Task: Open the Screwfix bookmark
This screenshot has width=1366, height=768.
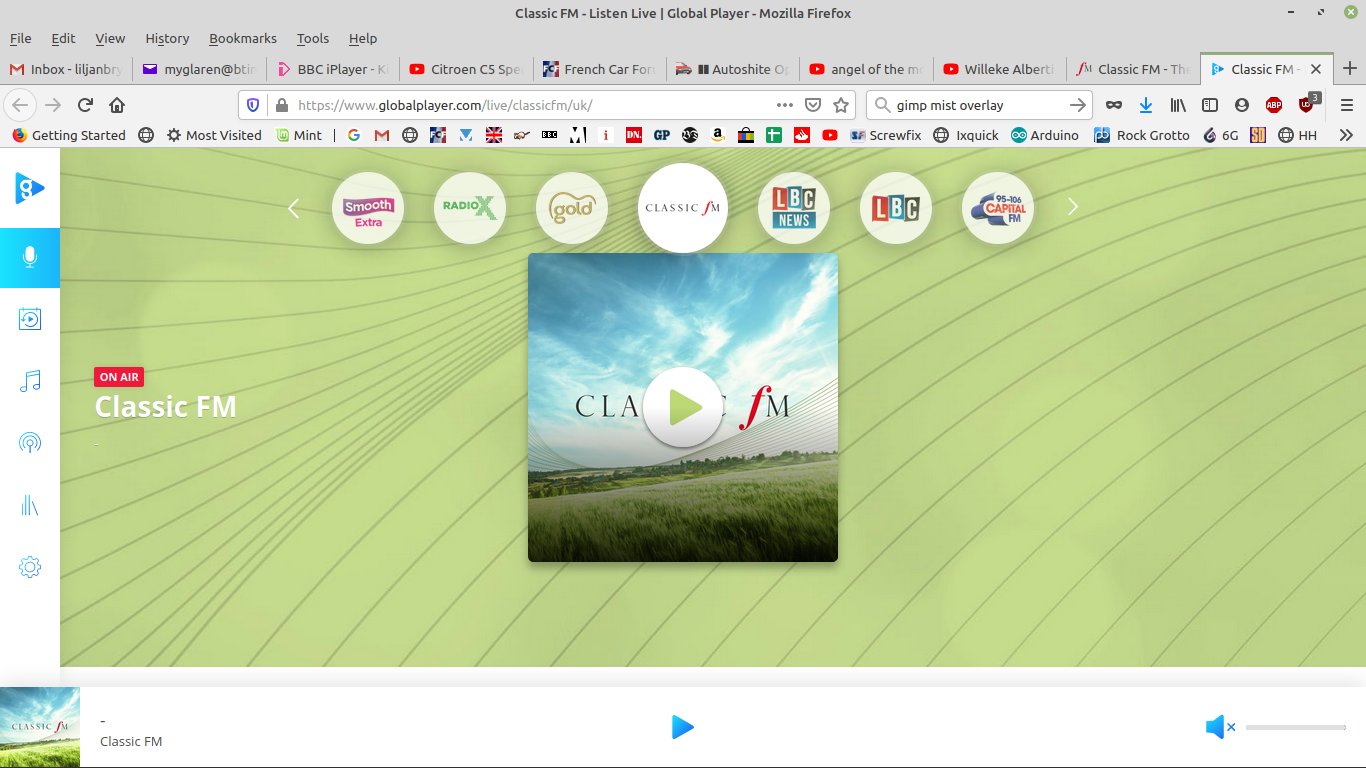Action: 885,135
